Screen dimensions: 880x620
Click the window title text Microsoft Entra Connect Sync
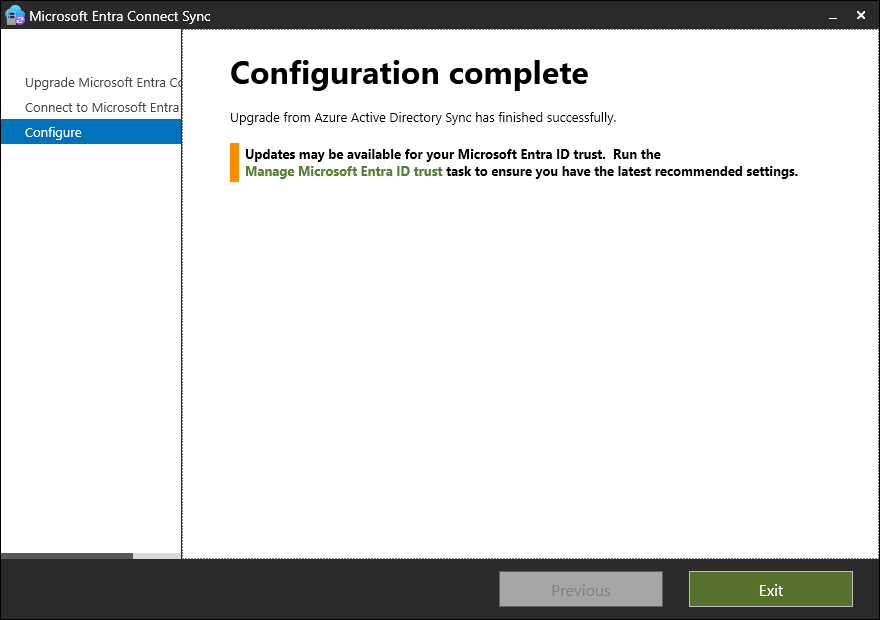point(120,16)
